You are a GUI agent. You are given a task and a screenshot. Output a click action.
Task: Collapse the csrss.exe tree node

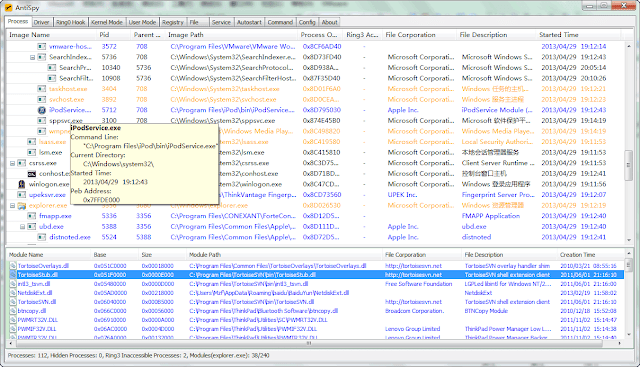point(12,163)
